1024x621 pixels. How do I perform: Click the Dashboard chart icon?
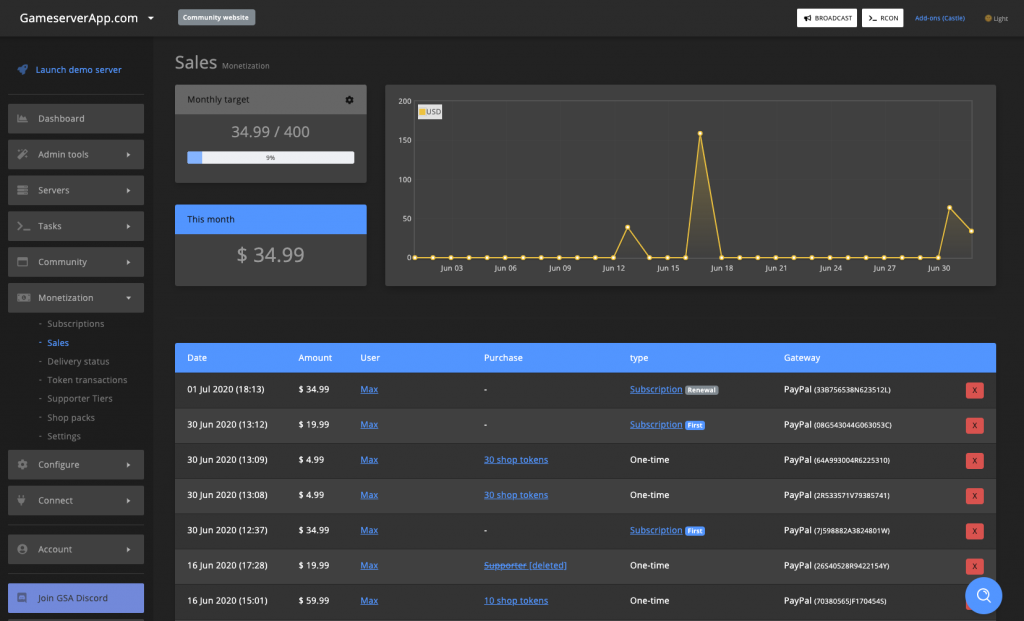[x=23, y=118]
